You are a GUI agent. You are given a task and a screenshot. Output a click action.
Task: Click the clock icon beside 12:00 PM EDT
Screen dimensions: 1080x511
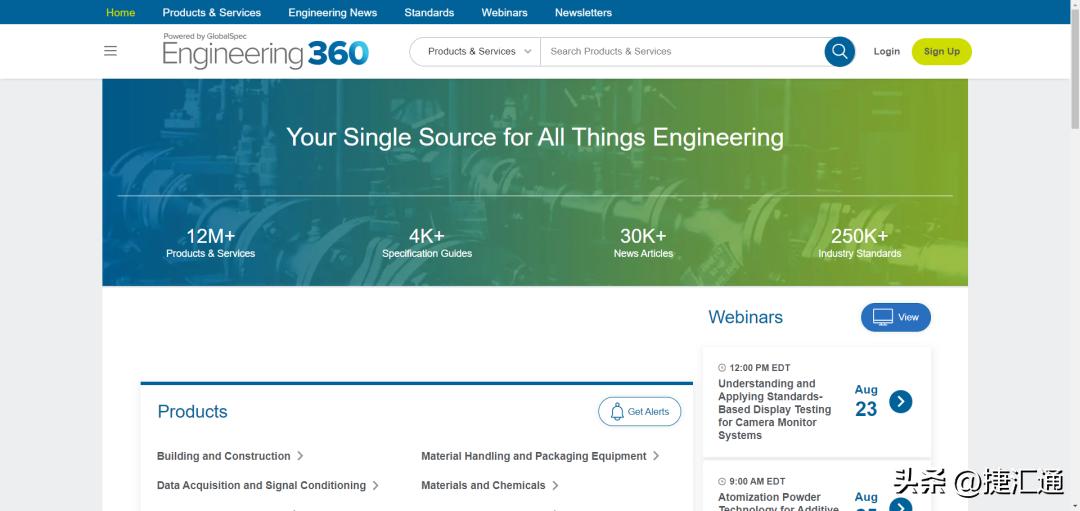(x=722, y=368)
